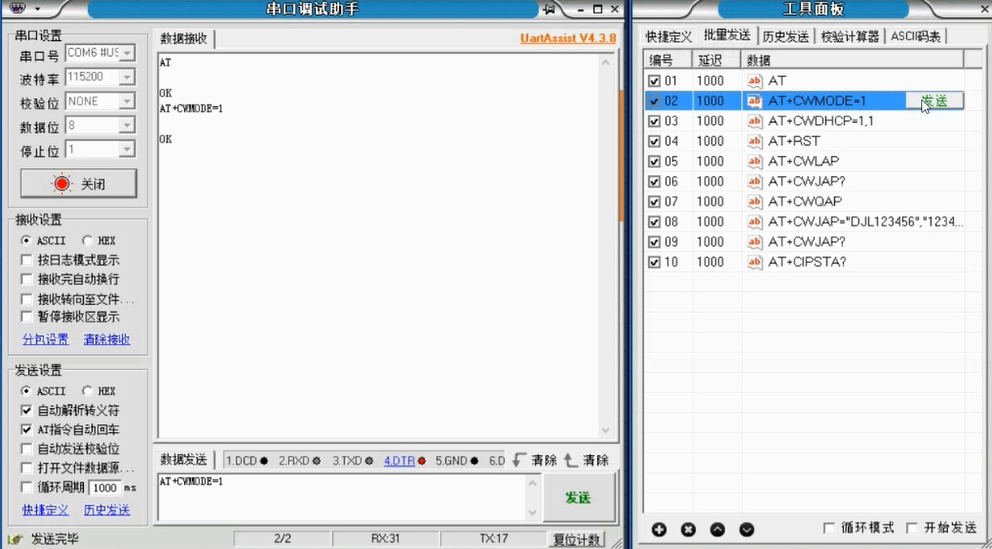This screenshot has width=992, height=549.
Task: Open the 数据位 dropdown
Action: click(127, 125)
